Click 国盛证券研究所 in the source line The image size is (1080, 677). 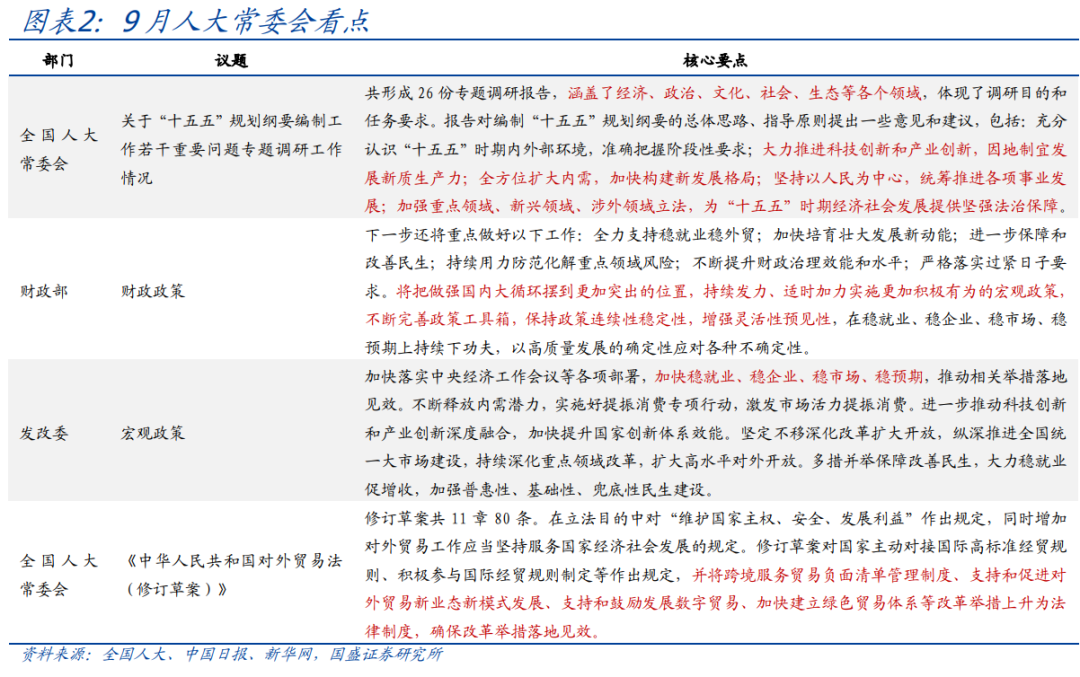pos(386,654)
